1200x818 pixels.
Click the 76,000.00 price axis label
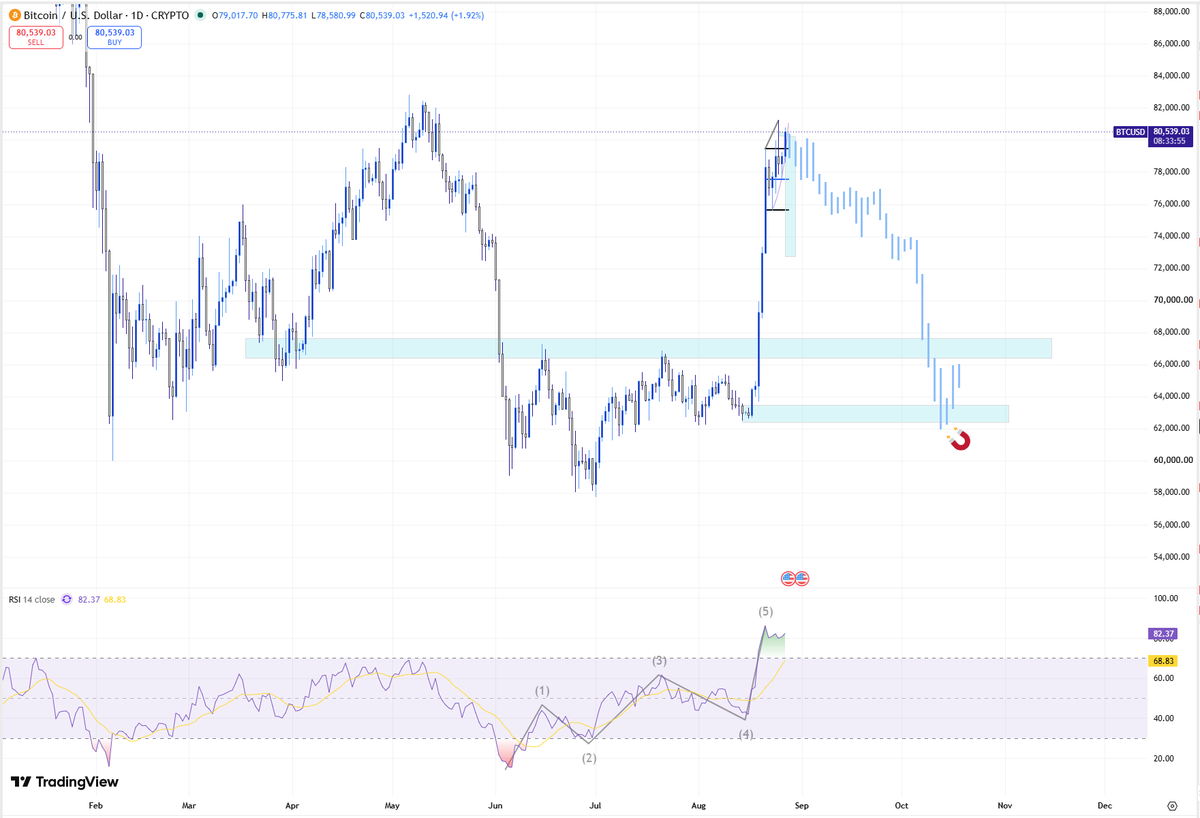1169,204
